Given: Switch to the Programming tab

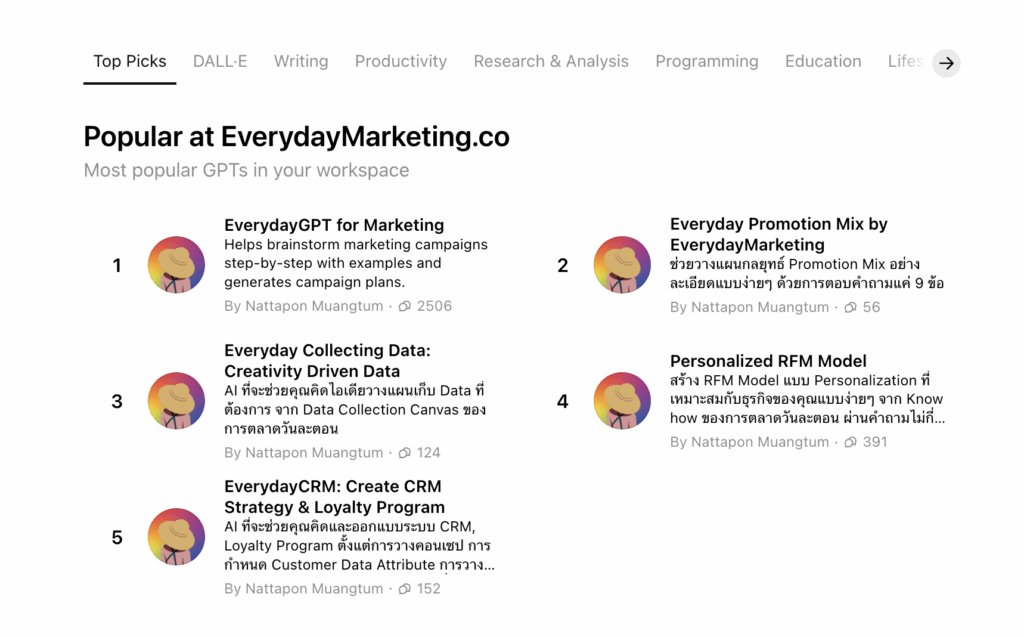Looking at the screenshot, I should tap(707, 61).
